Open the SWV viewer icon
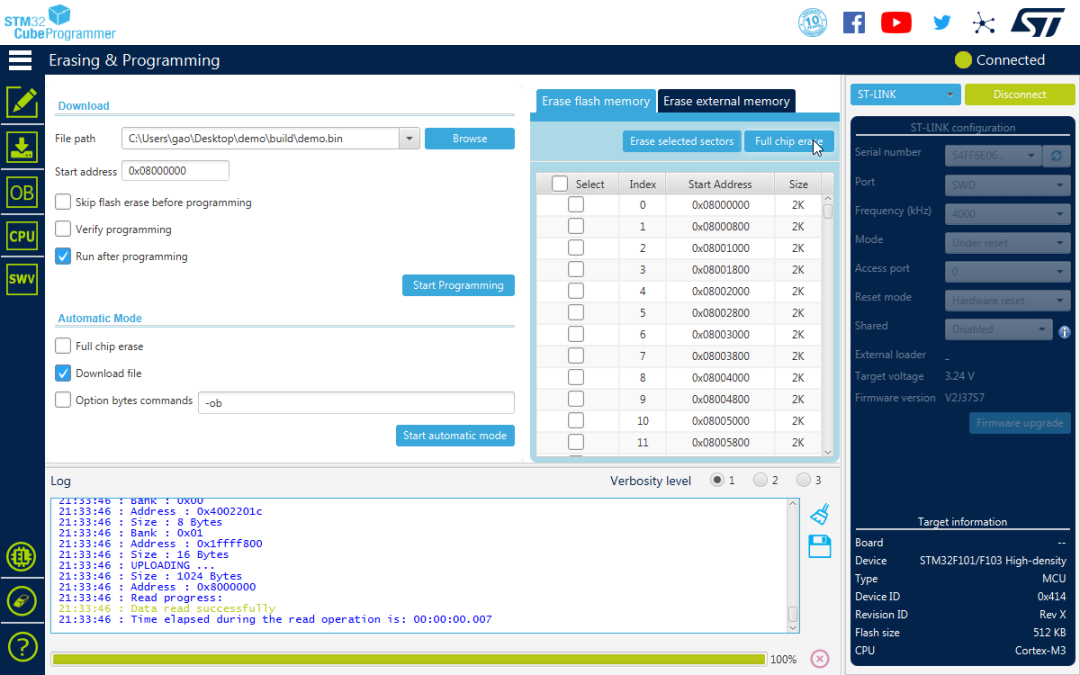Image resolution: width=1080 pixels, height=675 pixels. [22, 279]
